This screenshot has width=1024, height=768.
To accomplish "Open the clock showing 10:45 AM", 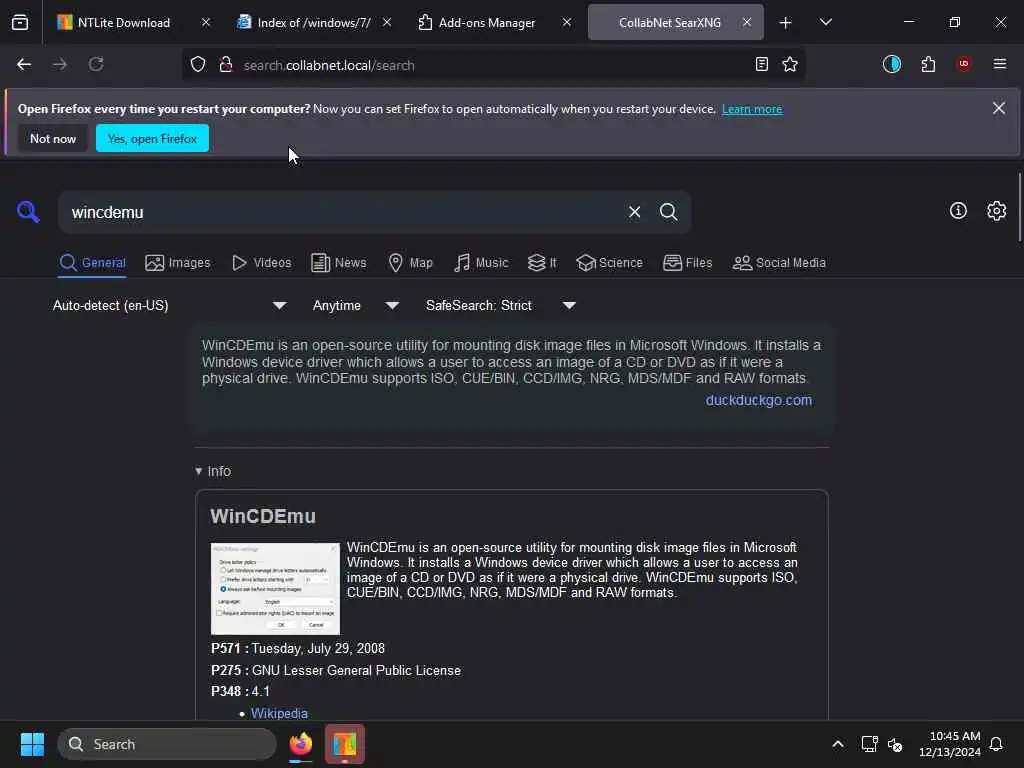I will tap(950, 744).
